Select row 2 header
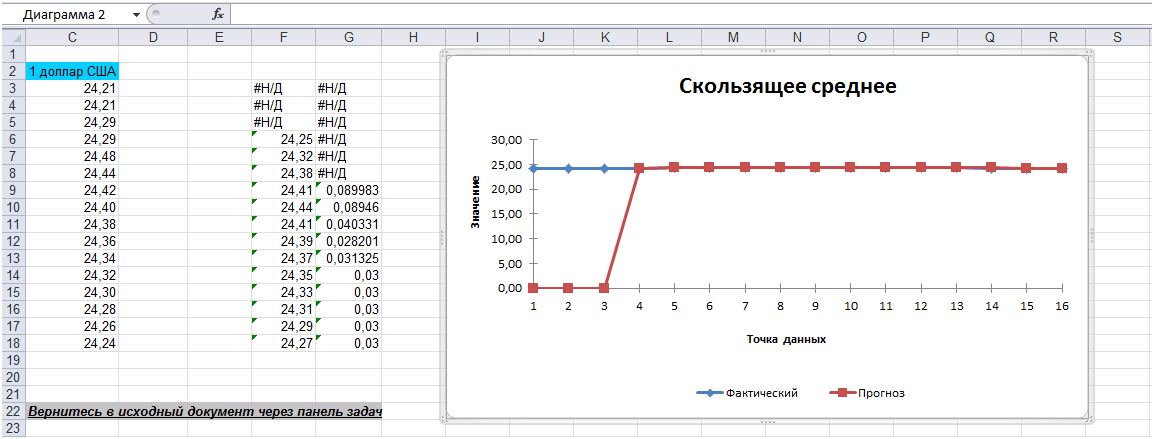Screen dimensions: 1154x439 point(13,71)
